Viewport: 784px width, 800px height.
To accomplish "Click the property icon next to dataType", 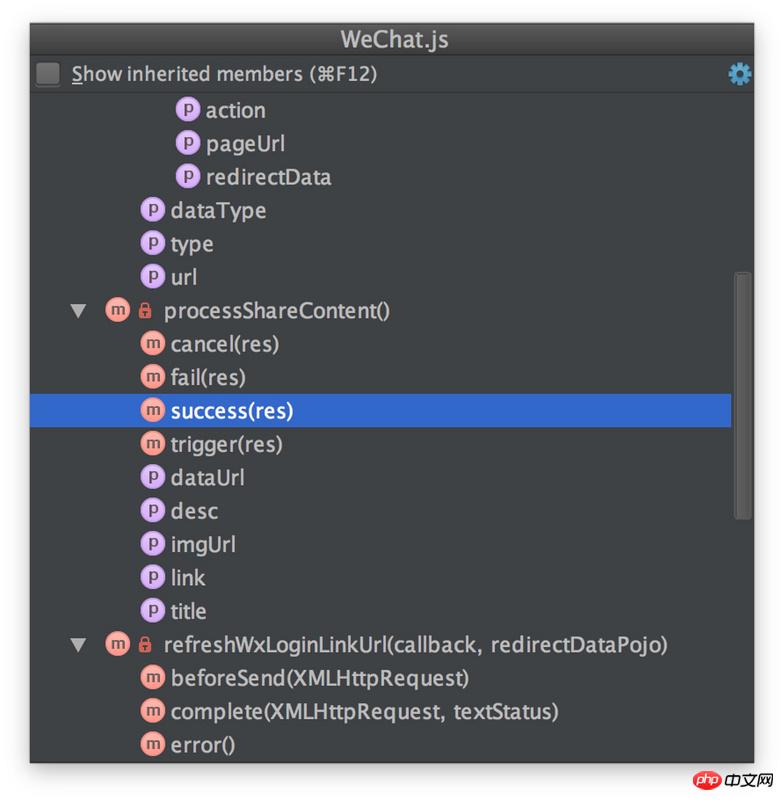I will 153,210.
